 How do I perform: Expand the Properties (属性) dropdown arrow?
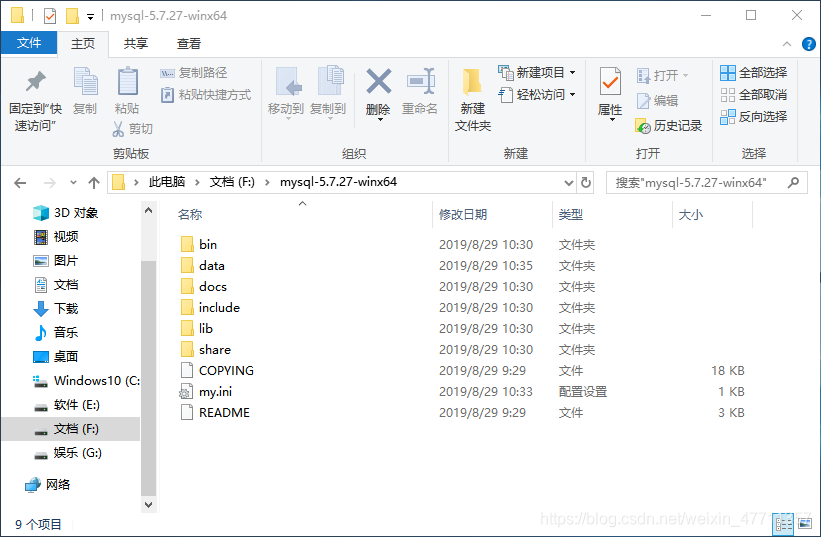tap(612, 120)
